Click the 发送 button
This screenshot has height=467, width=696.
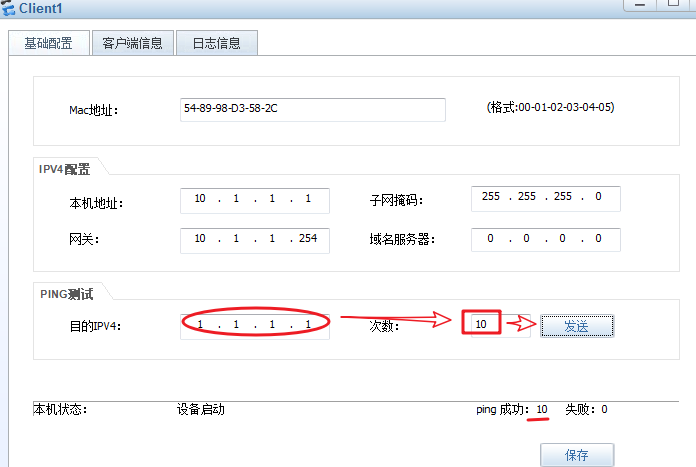(577, 326)
